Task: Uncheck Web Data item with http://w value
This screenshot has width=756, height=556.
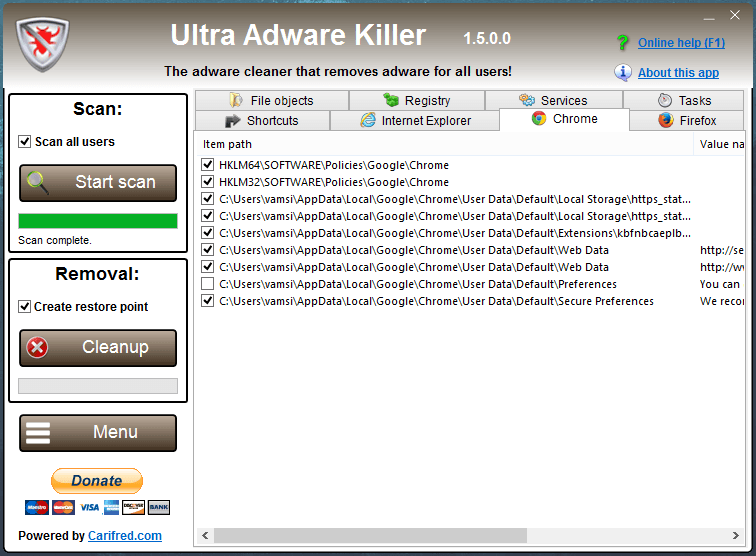Action: click(207, 267)
